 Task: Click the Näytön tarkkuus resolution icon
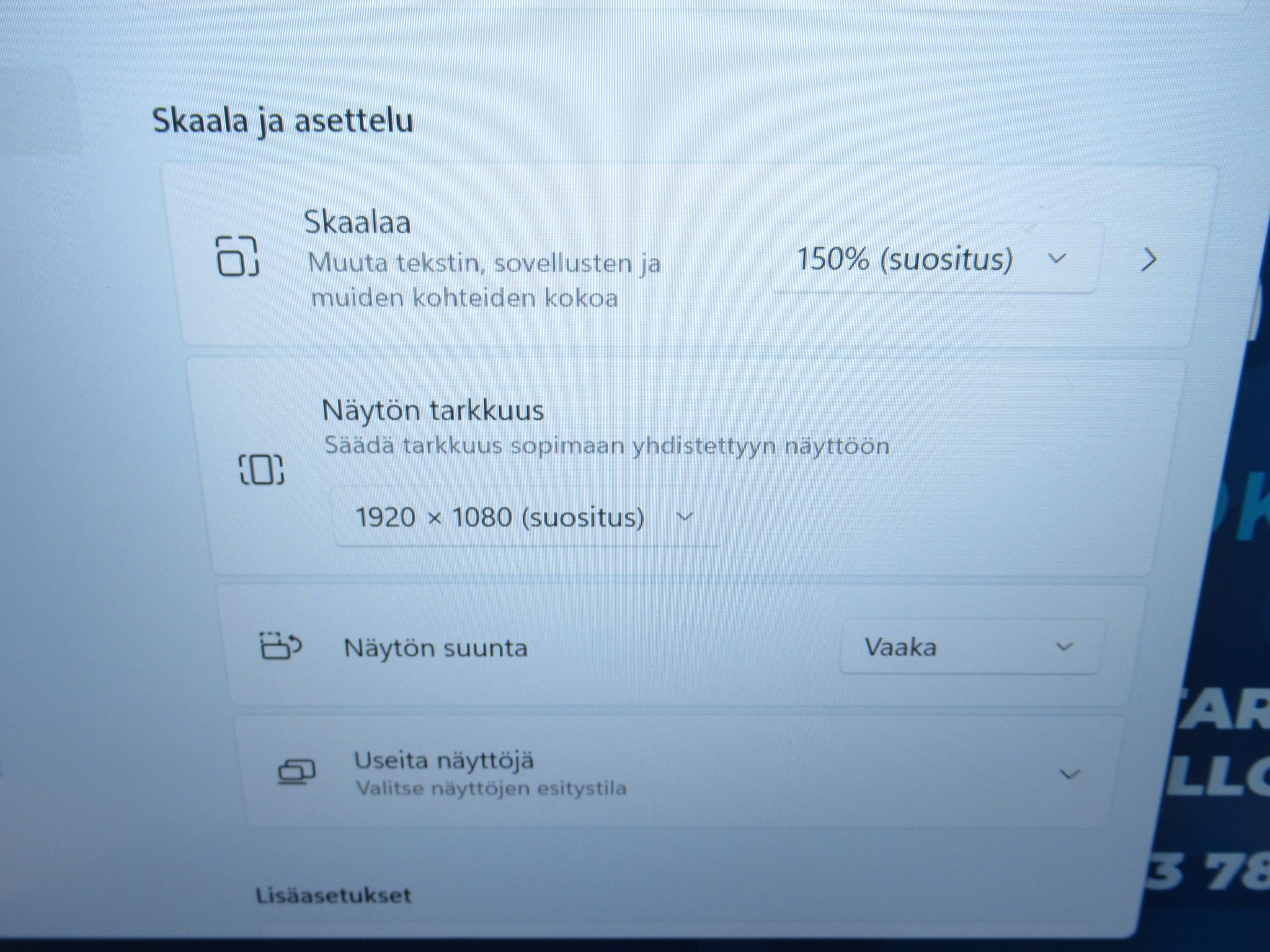point(262,469)
